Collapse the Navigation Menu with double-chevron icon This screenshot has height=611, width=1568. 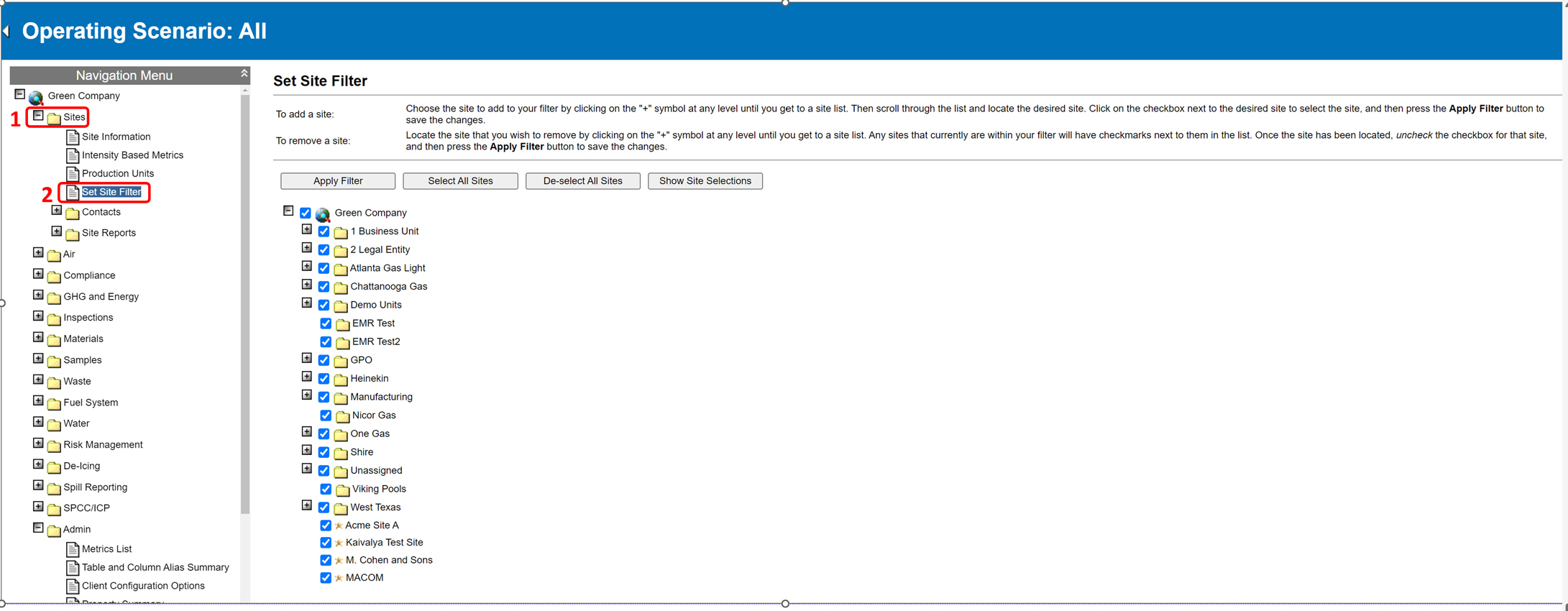click(x=244, y=74)
